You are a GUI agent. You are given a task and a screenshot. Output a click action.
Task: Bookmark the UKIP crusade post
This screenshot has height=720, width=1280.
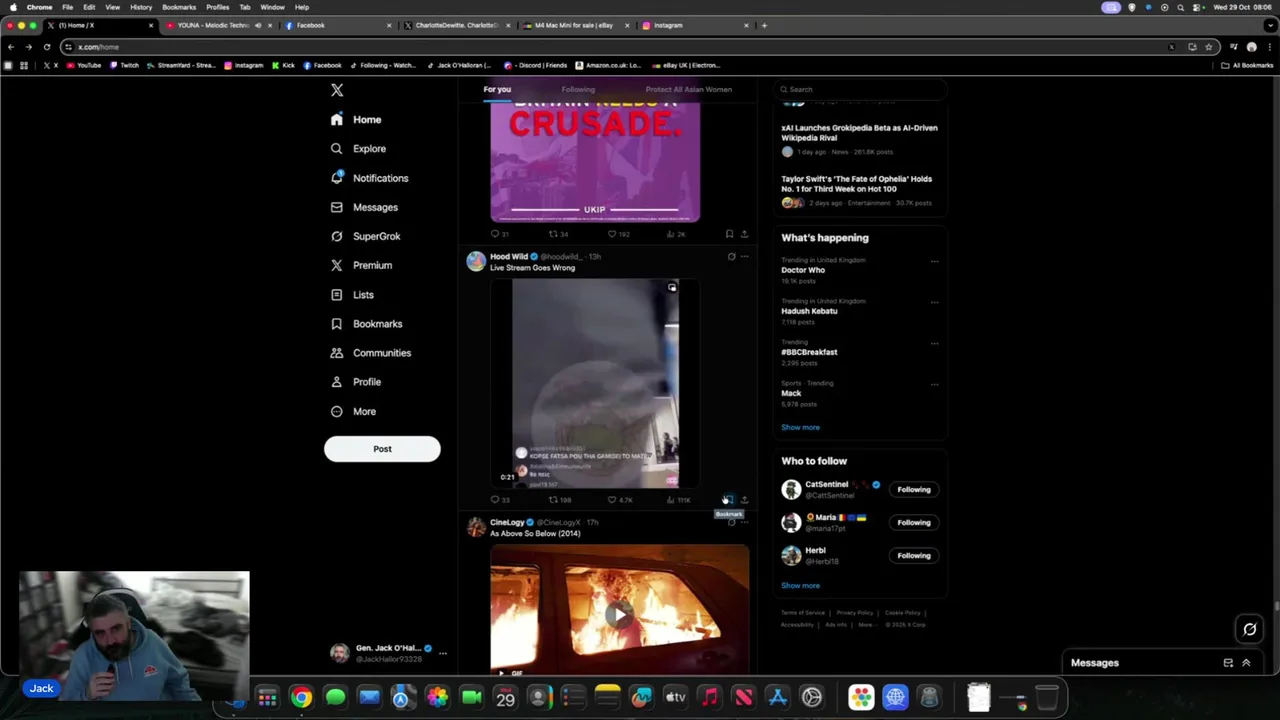click(729, 234)
